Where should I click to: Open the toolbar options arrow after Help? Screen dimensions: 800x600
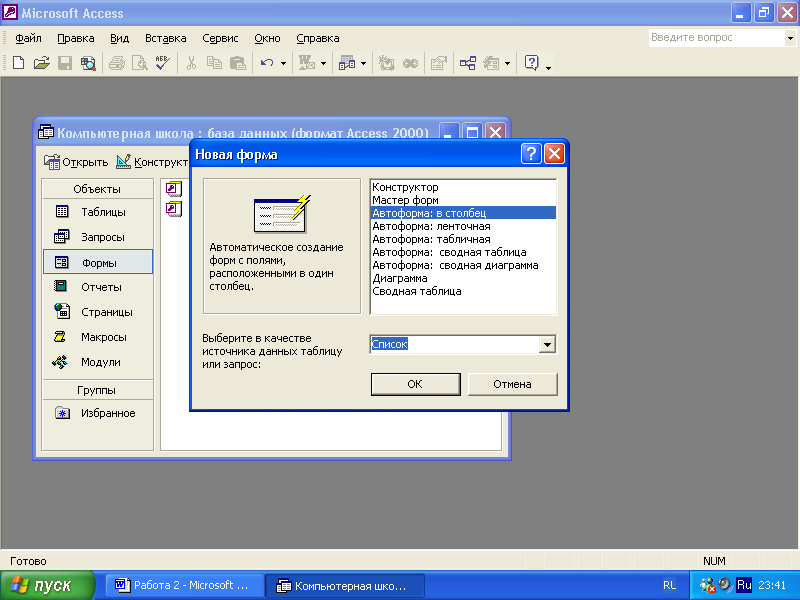click(x=548, y=66)
